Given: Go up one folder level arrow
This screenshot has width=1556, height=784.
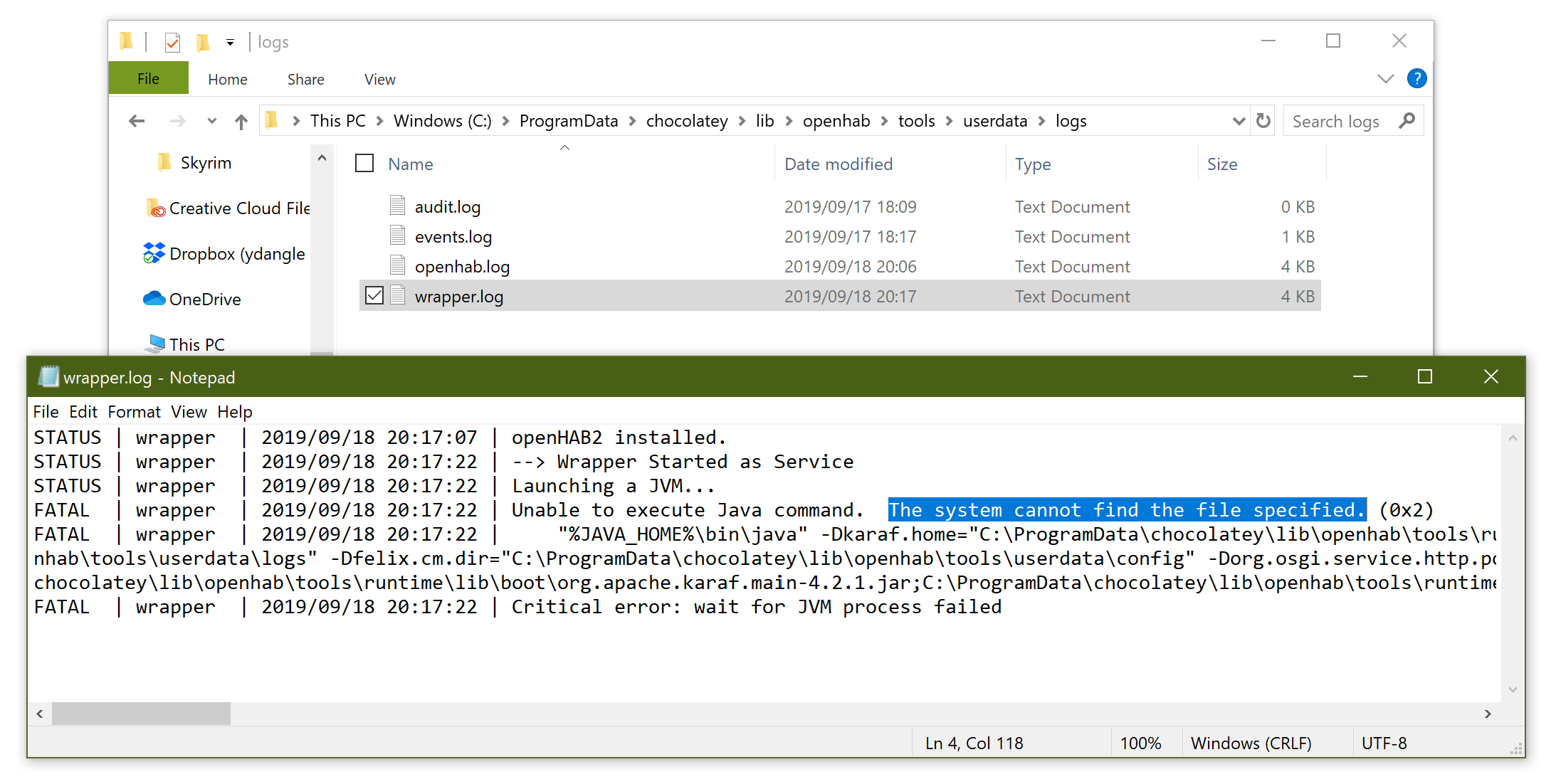Looking at the screenshot, I should pos(241,122).
